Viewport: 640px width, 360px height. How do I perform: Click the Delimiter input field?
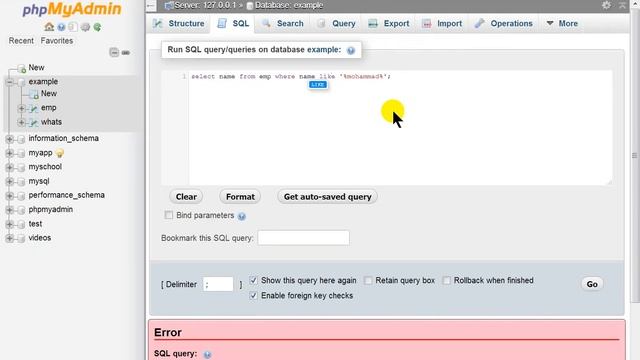pyautogui.click(x=218, y=284)
